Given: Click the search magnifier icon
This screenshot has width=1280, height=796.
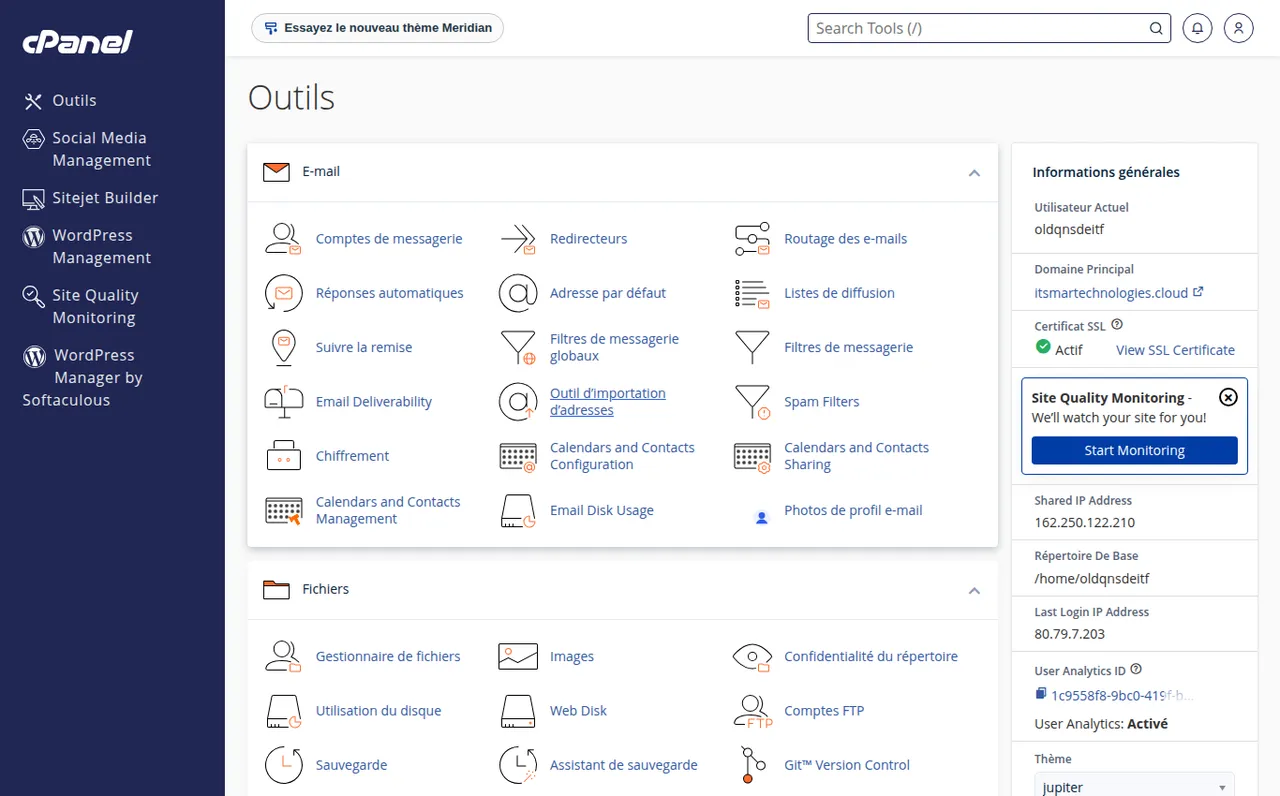Looking at the screenshot, I should [x=1156, y=28].
